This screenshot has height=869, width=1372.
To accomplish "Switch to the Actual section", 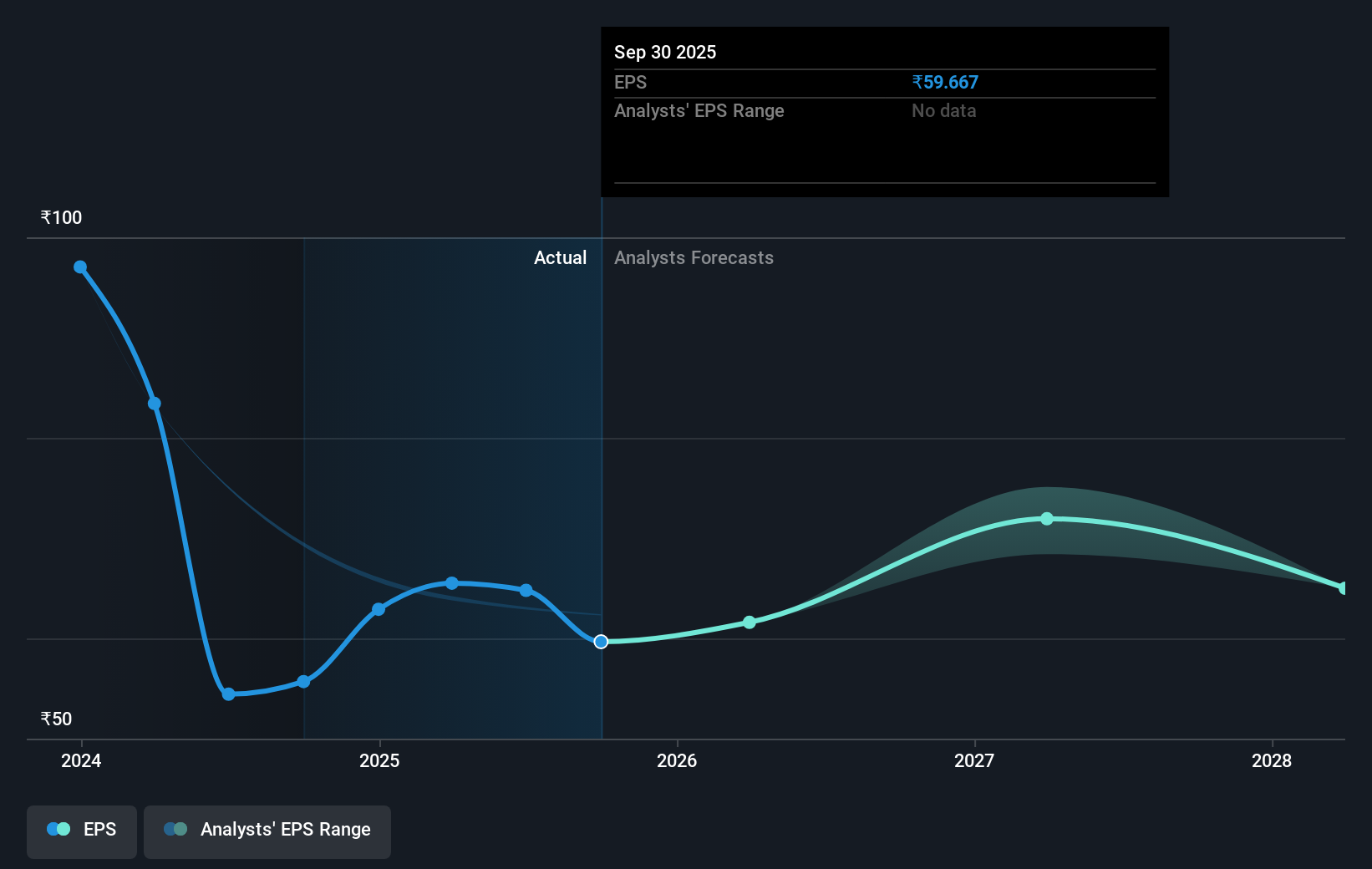I will coord(560,257).
